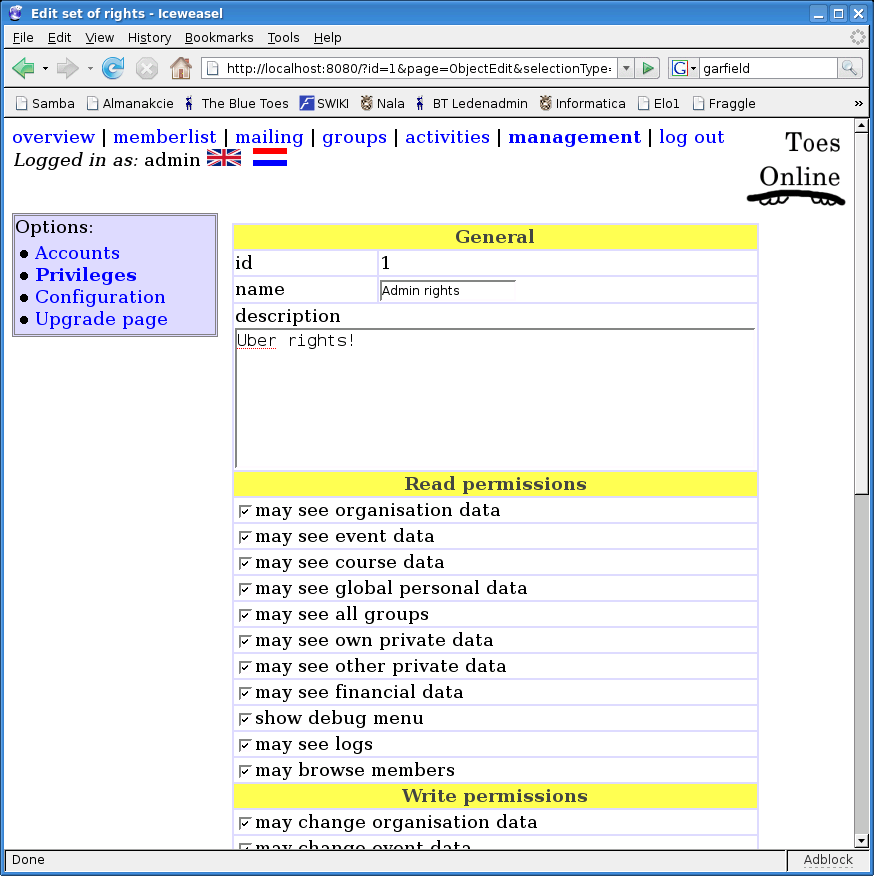This screenshot has width=874, height=876.
Task: Click the Toes Online logo
Action: (x=797, y=166)
